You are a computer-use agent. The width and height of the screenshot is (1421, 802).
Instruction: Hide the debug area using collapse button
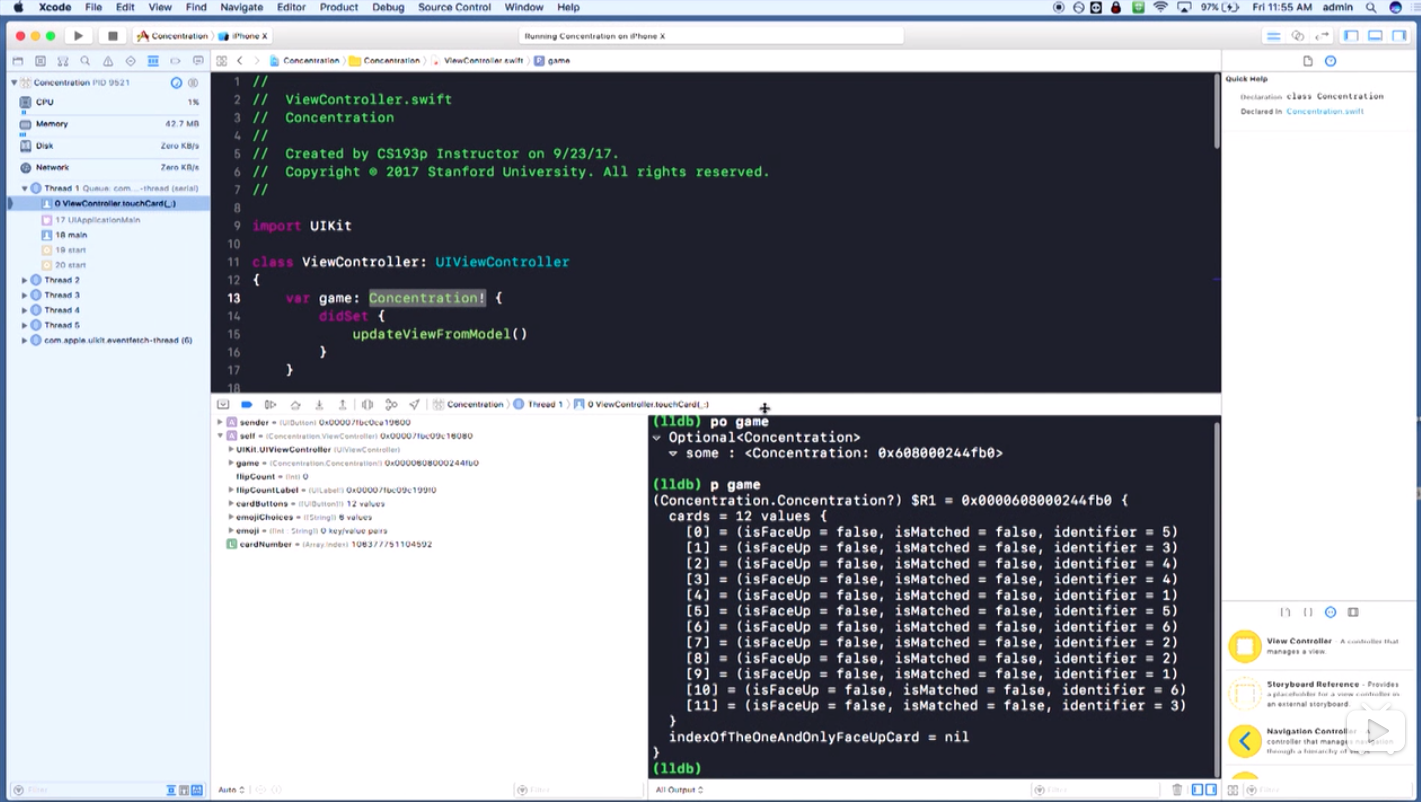coord(223,405)
